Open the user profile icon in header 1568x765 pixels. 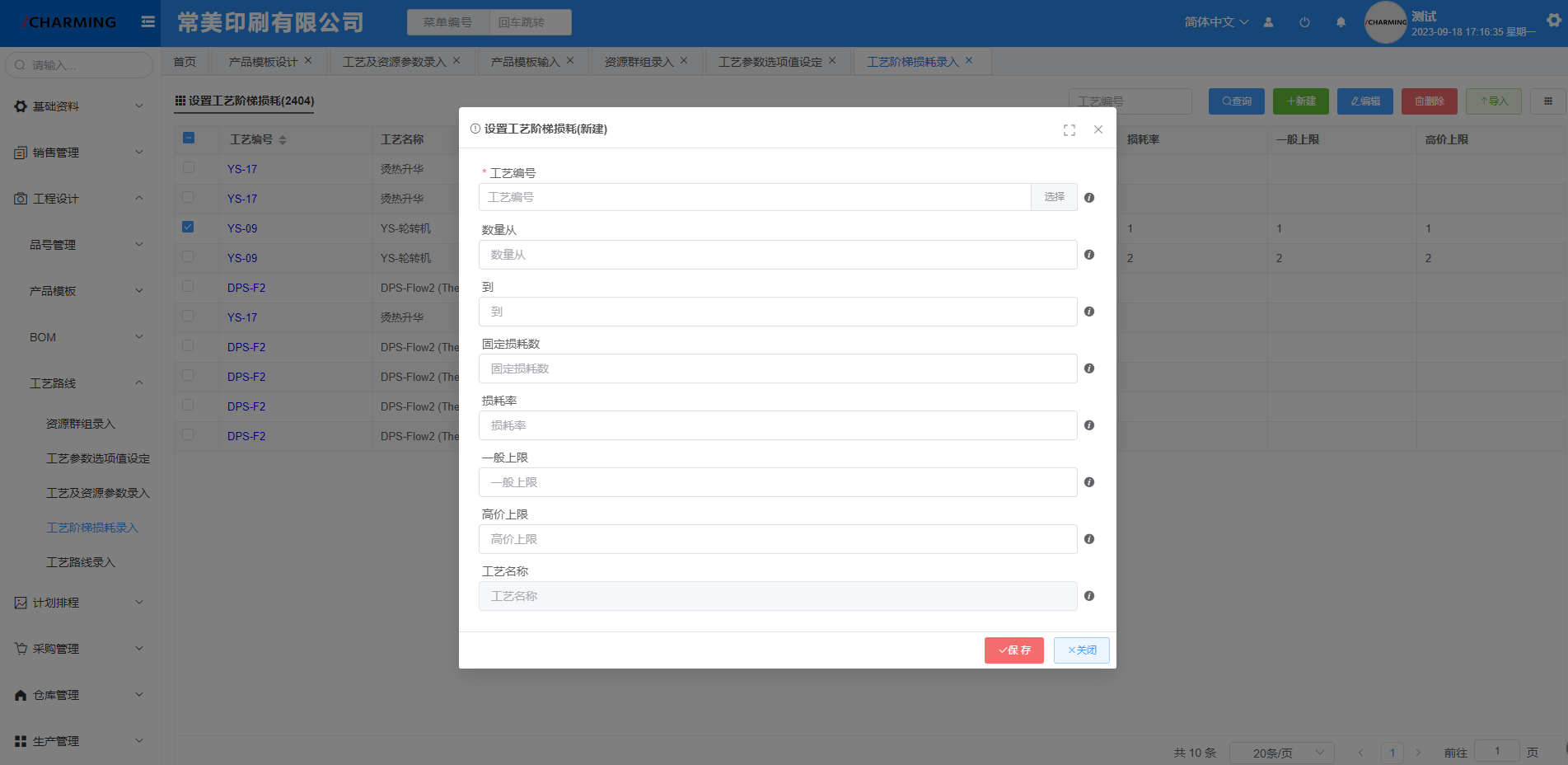point(1268,22)
